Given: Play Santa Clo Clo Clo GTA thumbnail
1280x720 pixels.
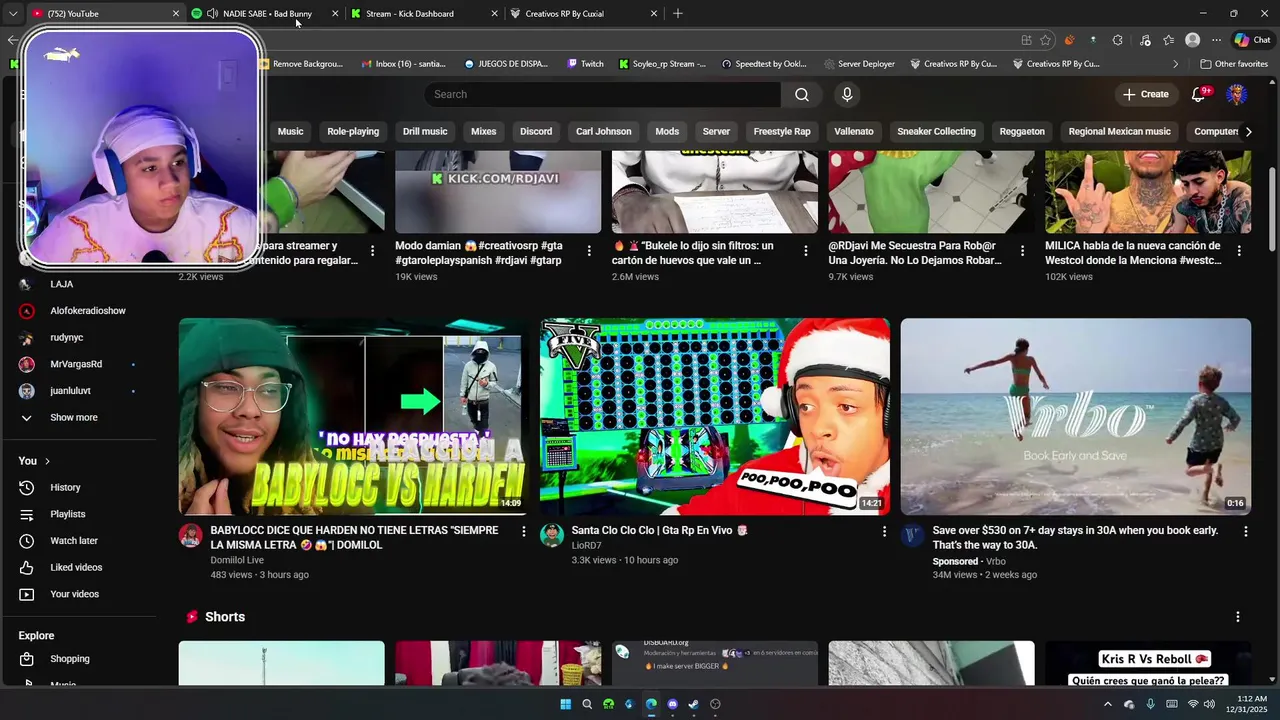Looking at the screenshot, I should [x=715, y=416].
